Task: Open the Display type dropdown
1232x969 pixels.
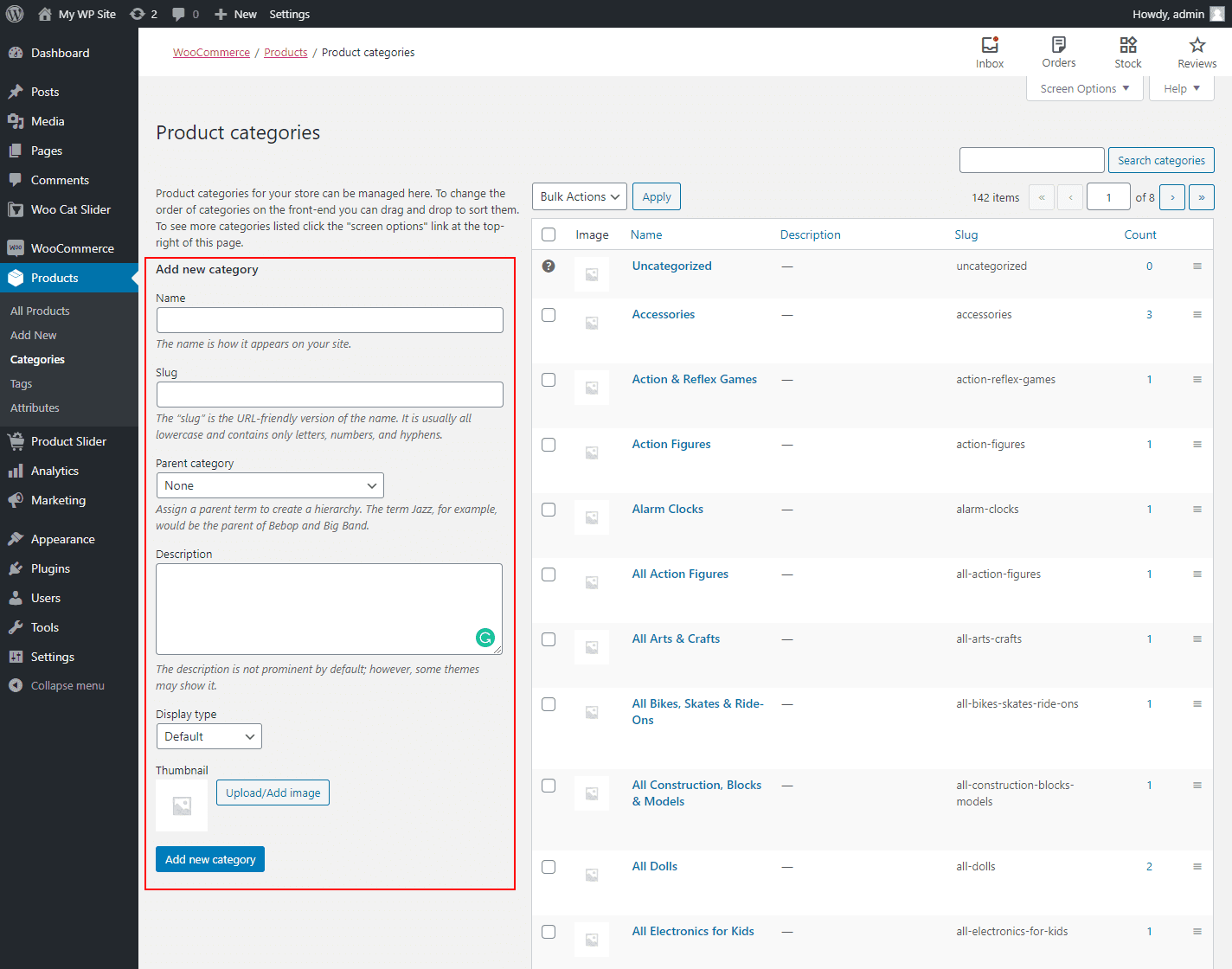Action: [x=209, y=737]
